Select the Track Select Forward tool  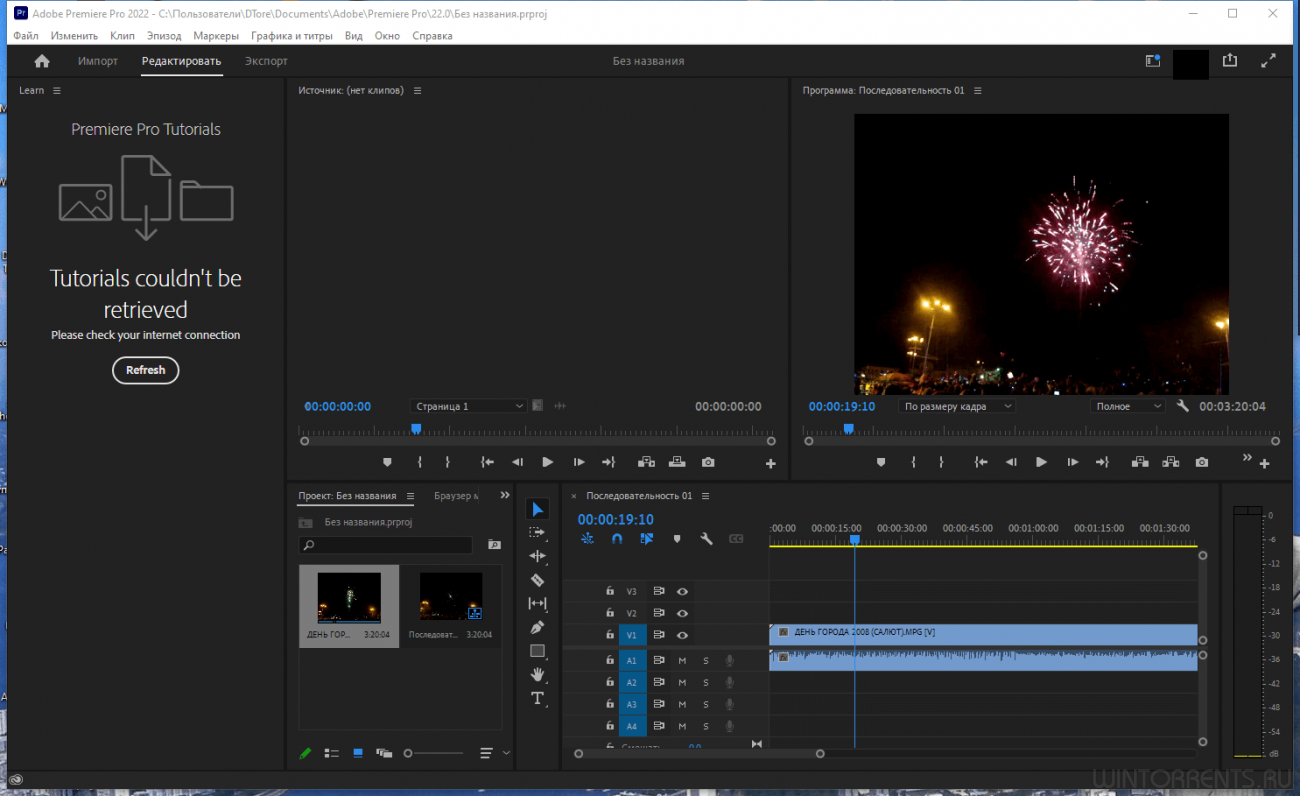[x=537, y=533]
